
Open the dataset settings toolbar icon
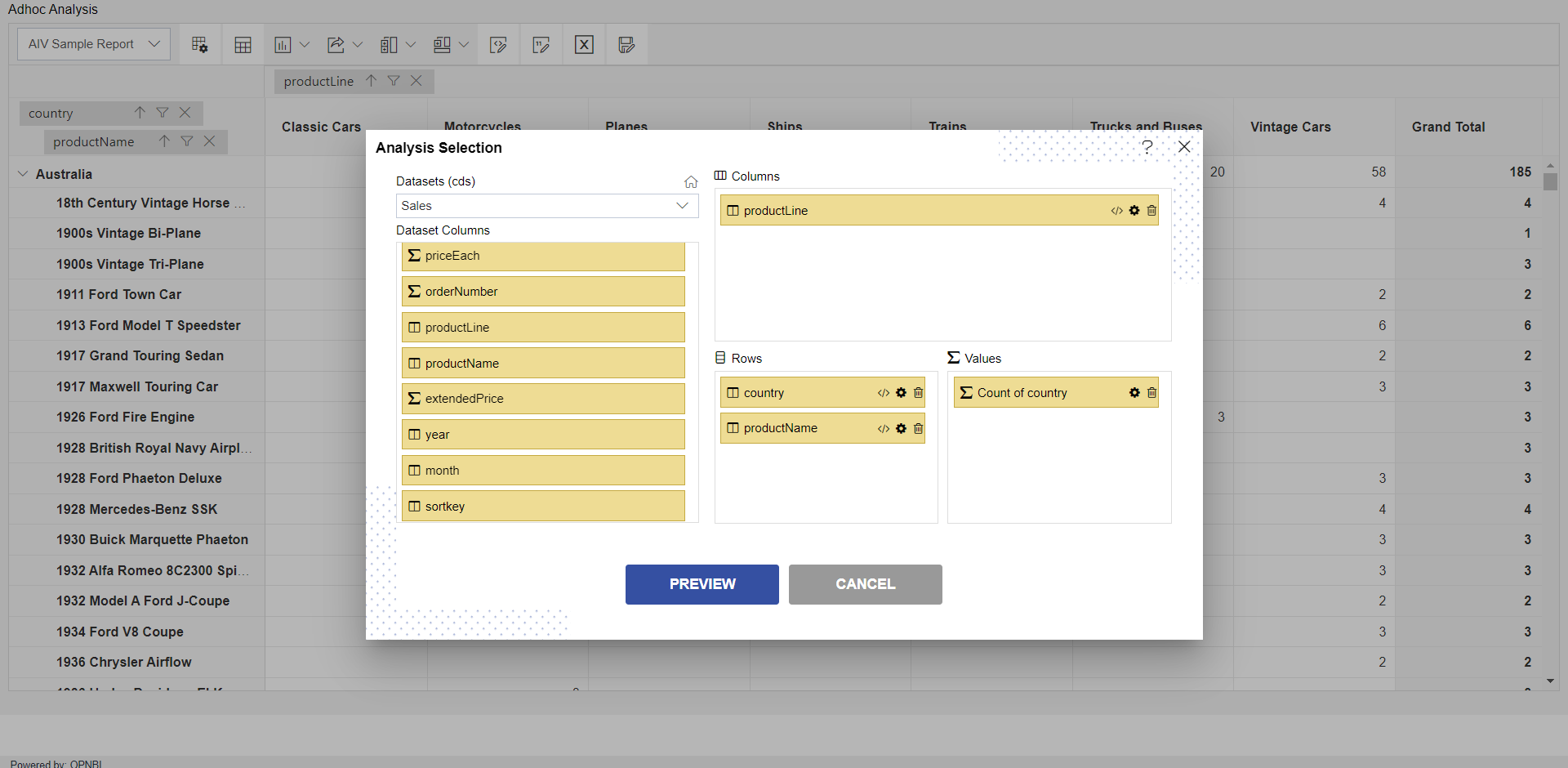click(x=199, y=45)
